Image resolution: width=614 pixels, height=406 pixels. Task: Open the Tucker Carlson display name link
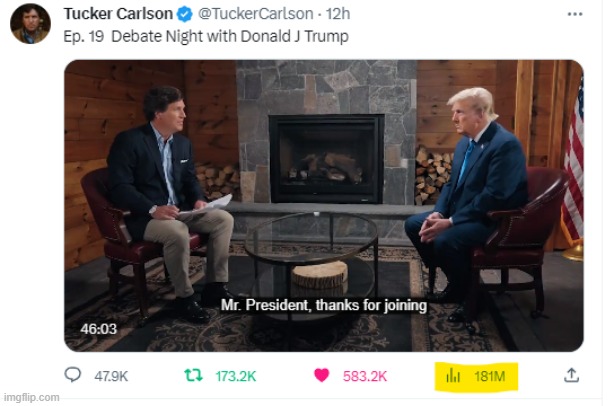118,14
